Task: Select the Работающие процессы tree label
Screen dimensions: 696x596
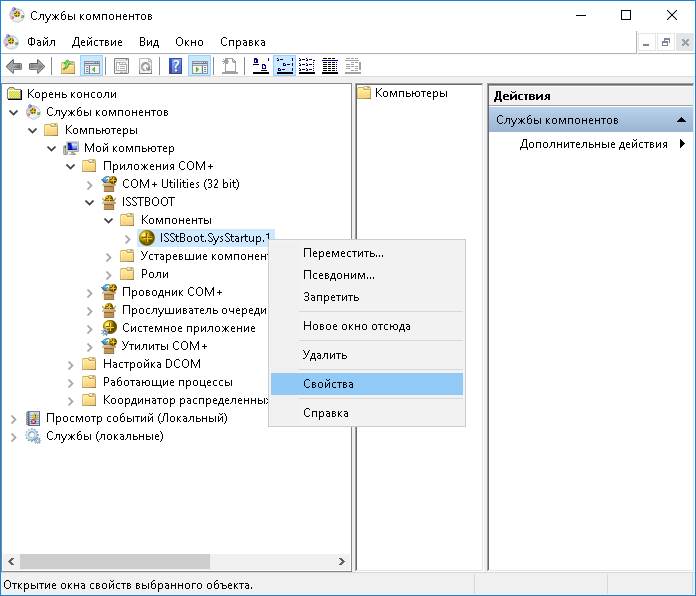Action: tap(168, 382)
